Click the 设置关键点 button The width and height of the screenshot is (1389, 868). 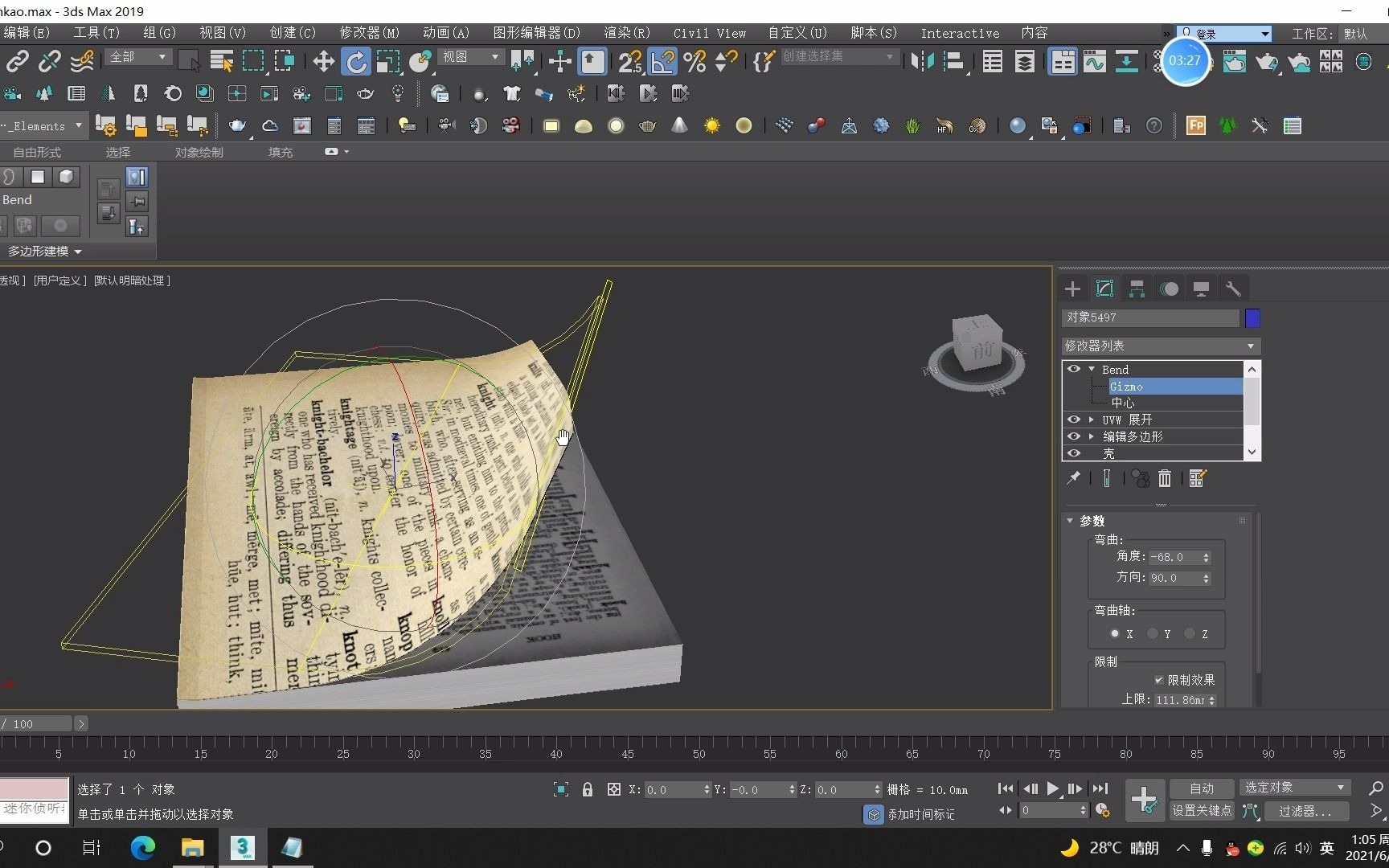point(1201,811)
